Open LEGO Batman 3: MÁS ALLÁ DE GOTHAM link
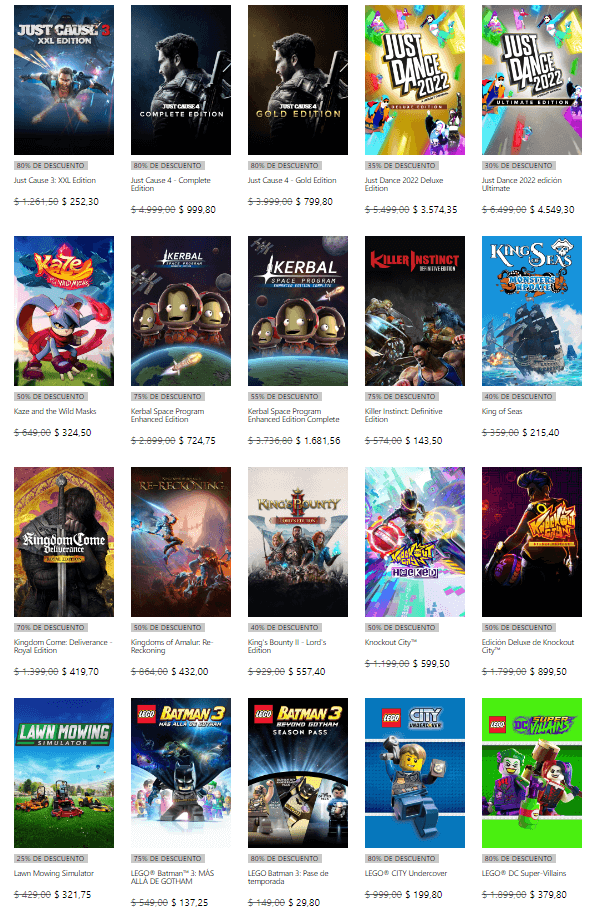615x919 pixels. [172, 877]
